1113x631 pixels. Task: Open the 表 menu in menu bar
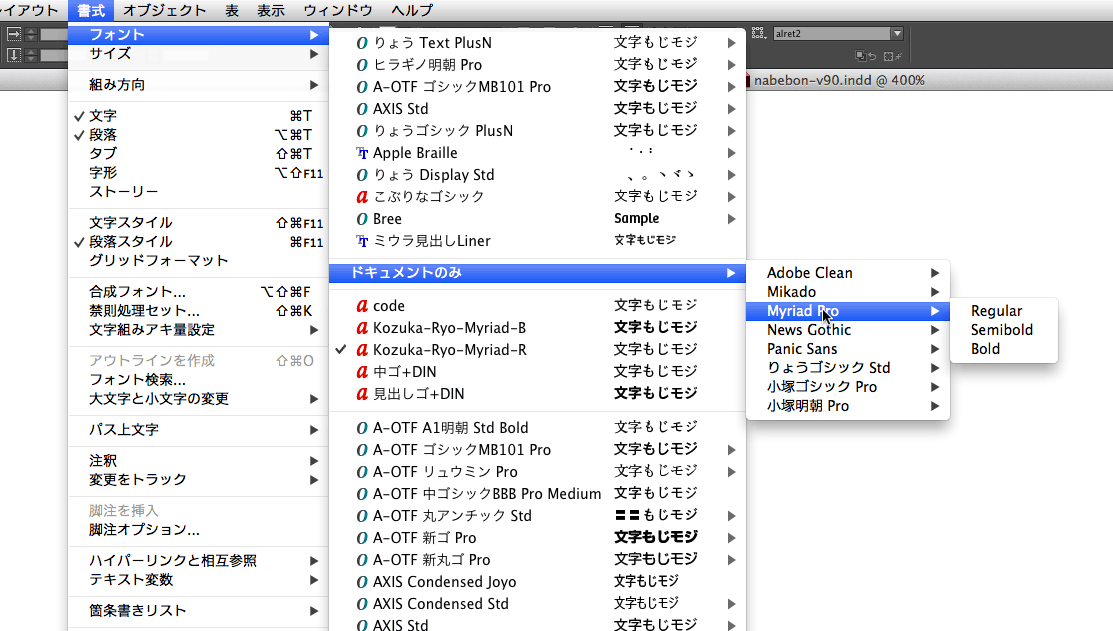click(x=232, y=11)
